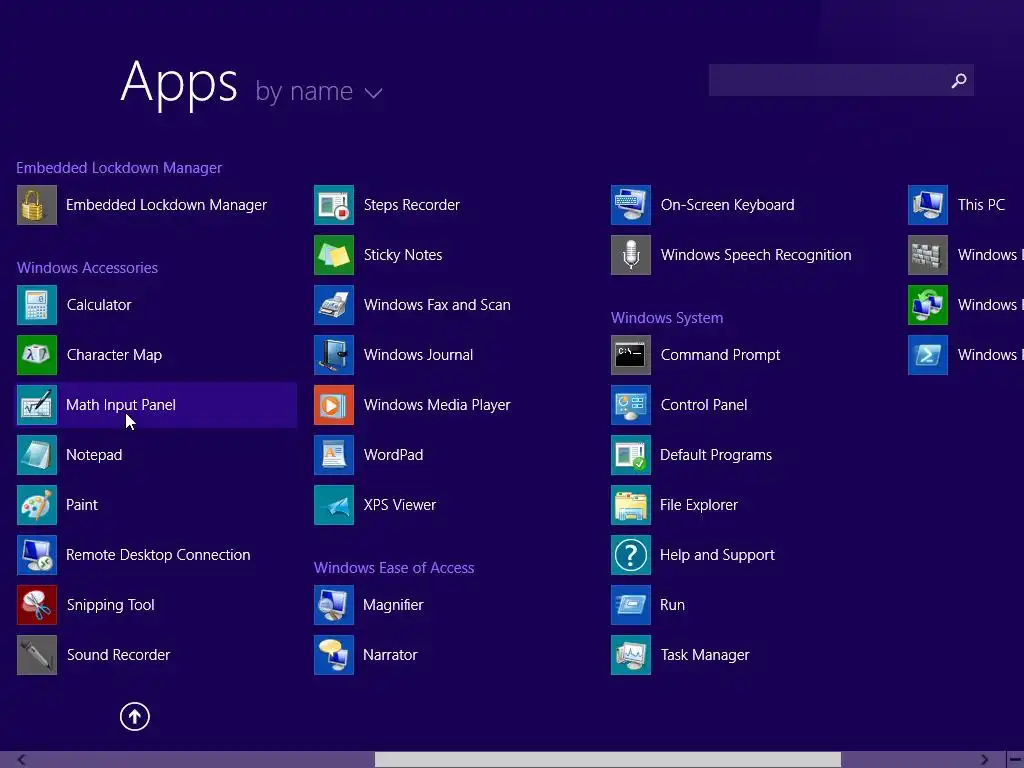The width and height of the screenshot is (1024, 768).
Task: Click the horizontal scrollbar thumb
Action: [607, 760]
